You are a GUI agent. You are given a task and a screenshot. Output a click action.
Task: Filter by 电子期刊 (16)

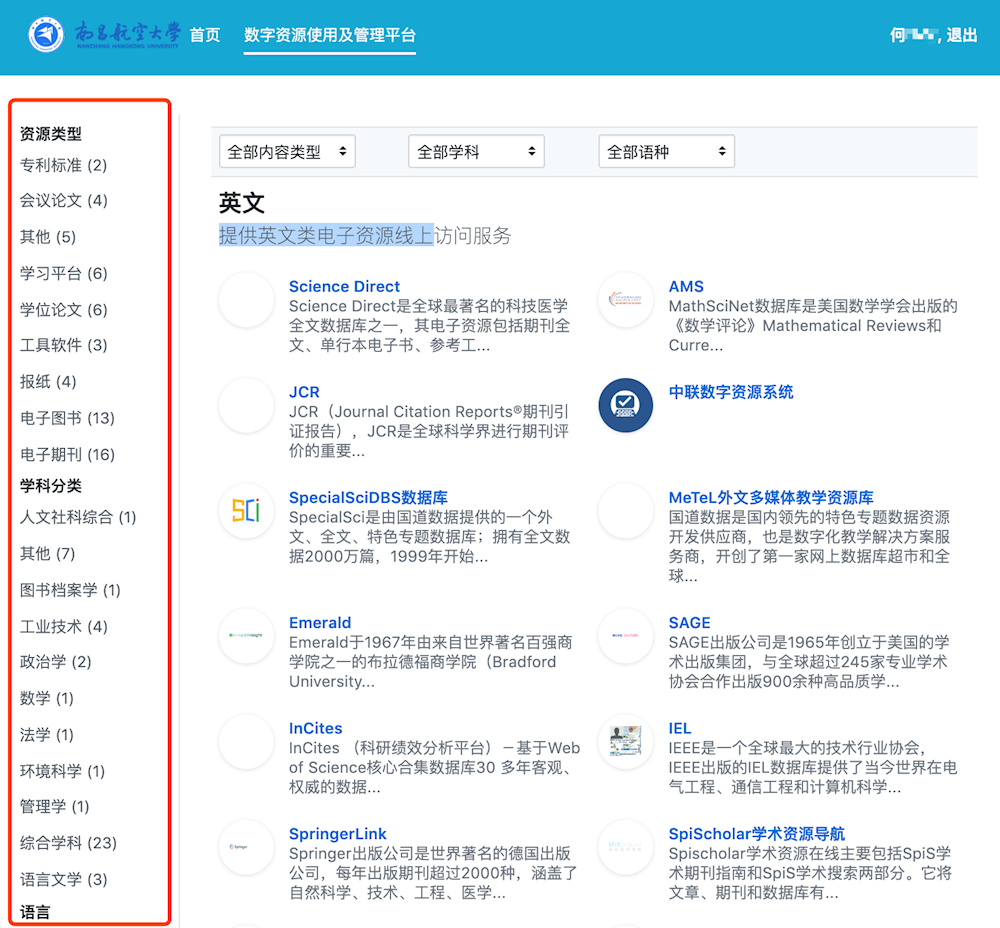tap(68, 454)
